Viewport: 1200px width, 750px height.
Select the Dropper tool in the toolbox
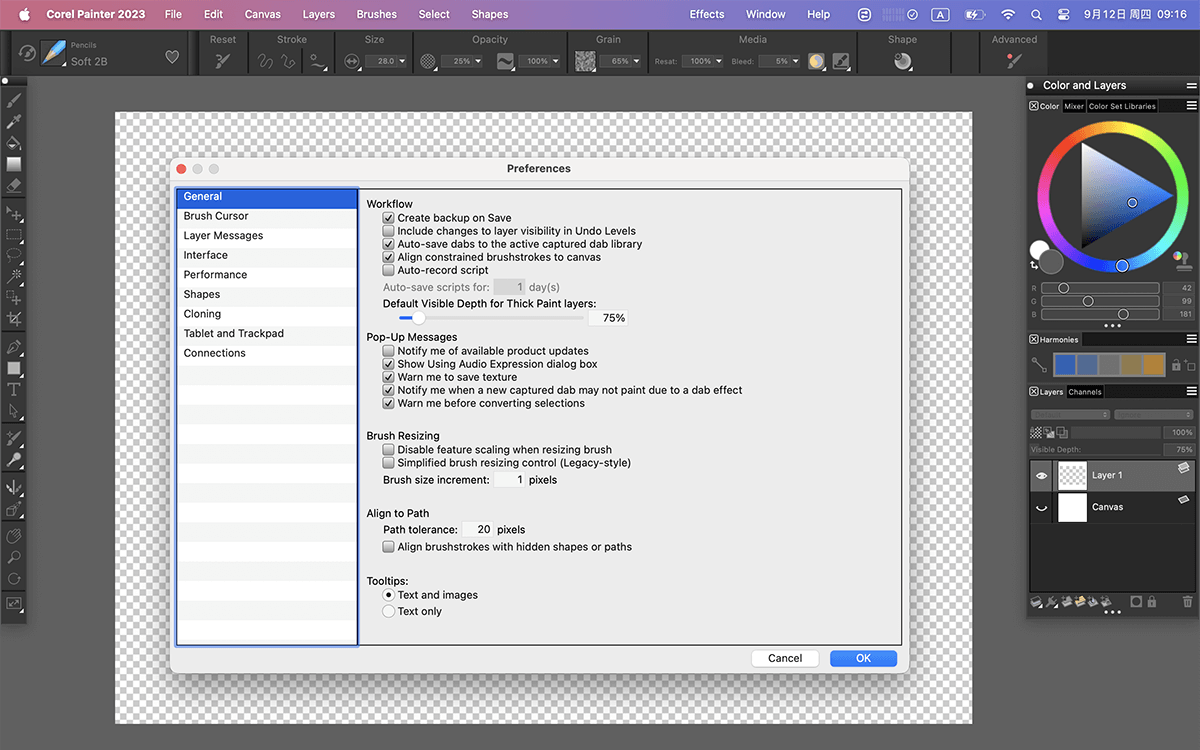14,122
